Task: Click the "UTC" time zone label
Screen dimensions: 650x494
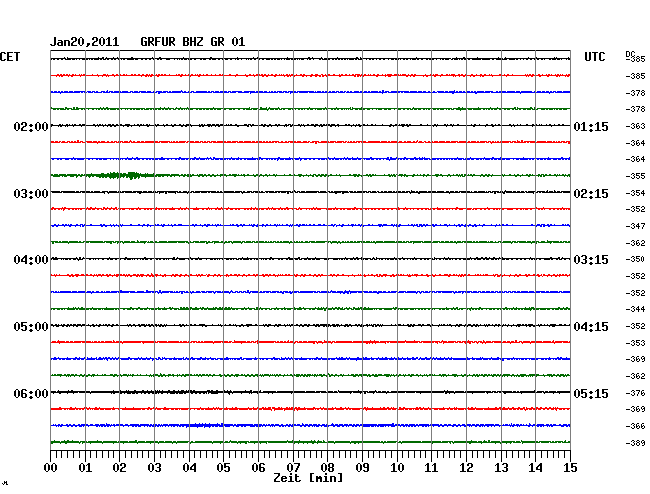Action: [594, 57]
